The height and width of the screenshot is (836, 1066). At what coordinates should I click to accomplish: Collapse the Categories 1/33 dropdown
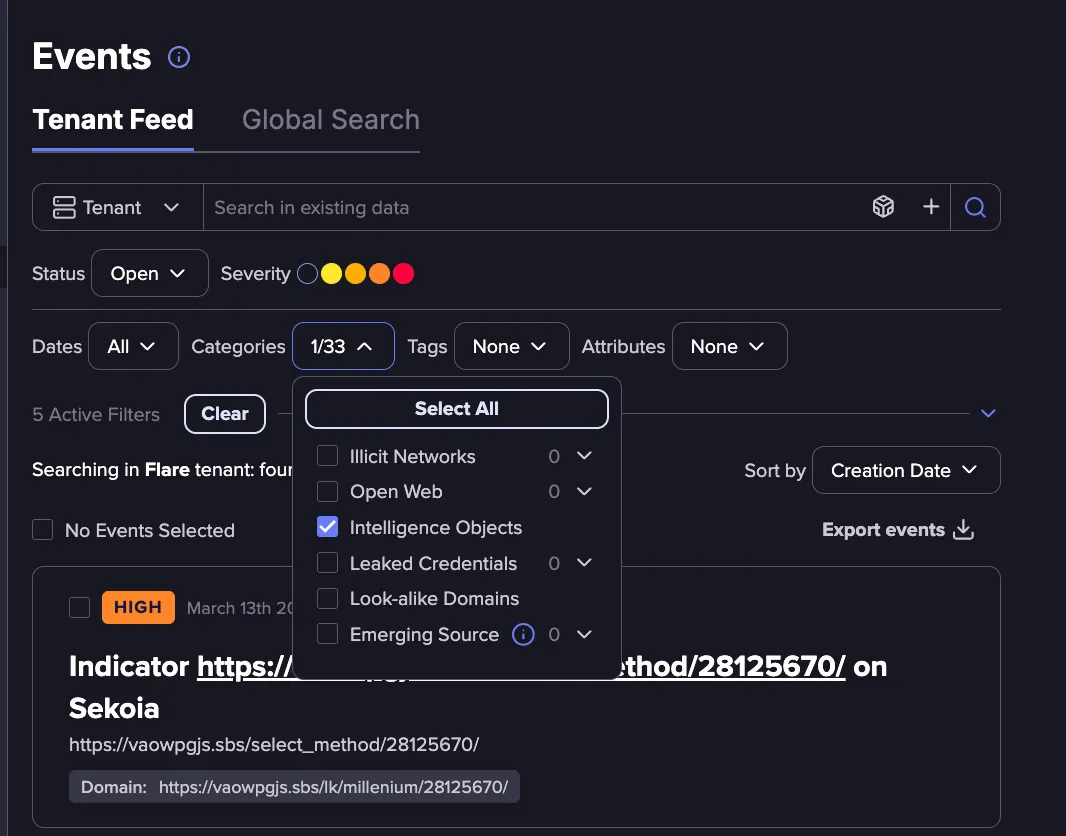click(x=343, y=346)
